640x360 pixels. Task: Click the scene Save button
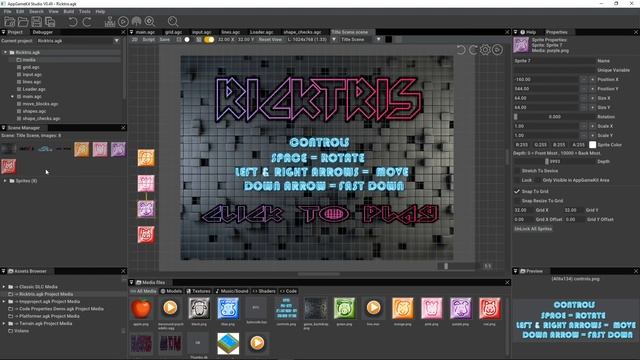(x=165, y=40)
